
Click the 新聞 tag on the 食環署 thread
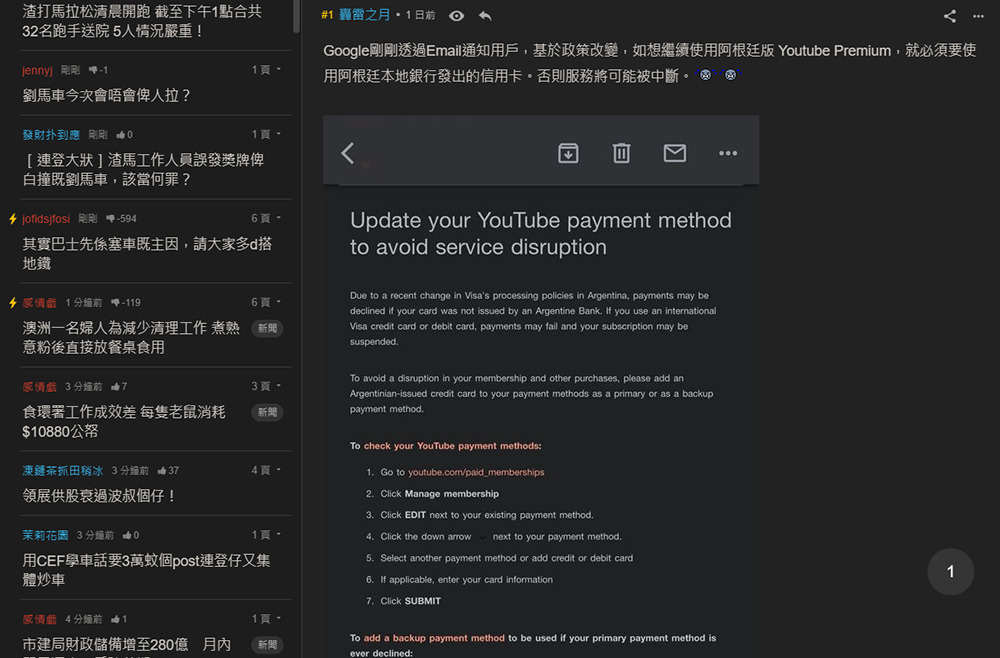[267, 412]
